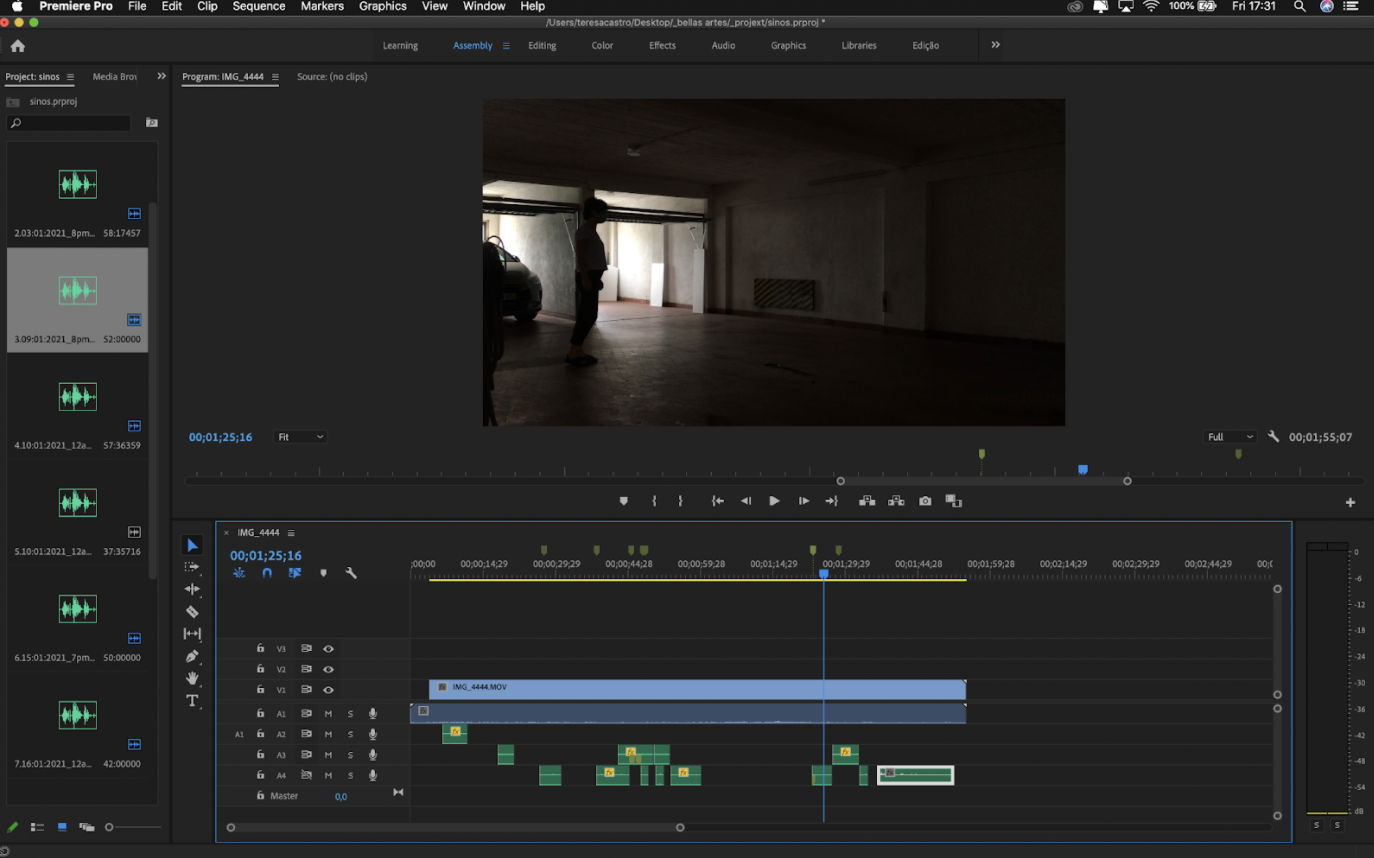This screenshot has height=858, width=1374.
Task: Open timeline display settings wrench
Action: tap(351, 573)
